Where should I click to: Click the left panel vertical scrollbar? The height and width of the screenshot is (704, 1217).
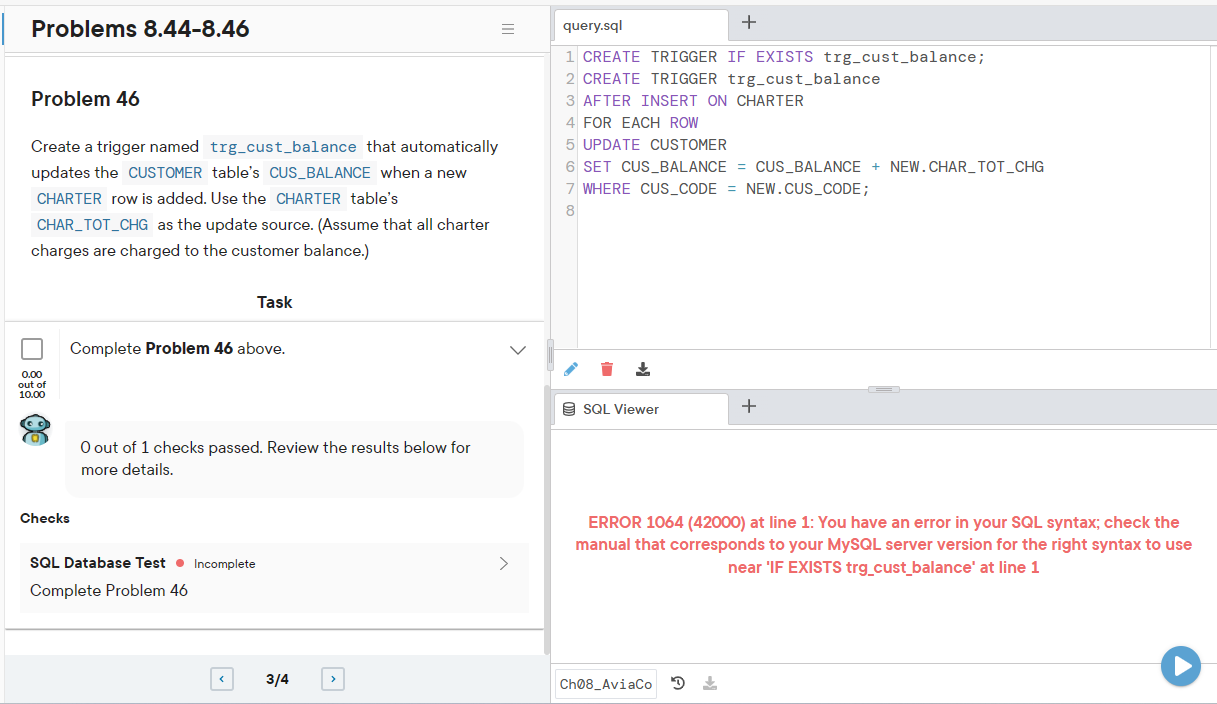tap(545, 520)
